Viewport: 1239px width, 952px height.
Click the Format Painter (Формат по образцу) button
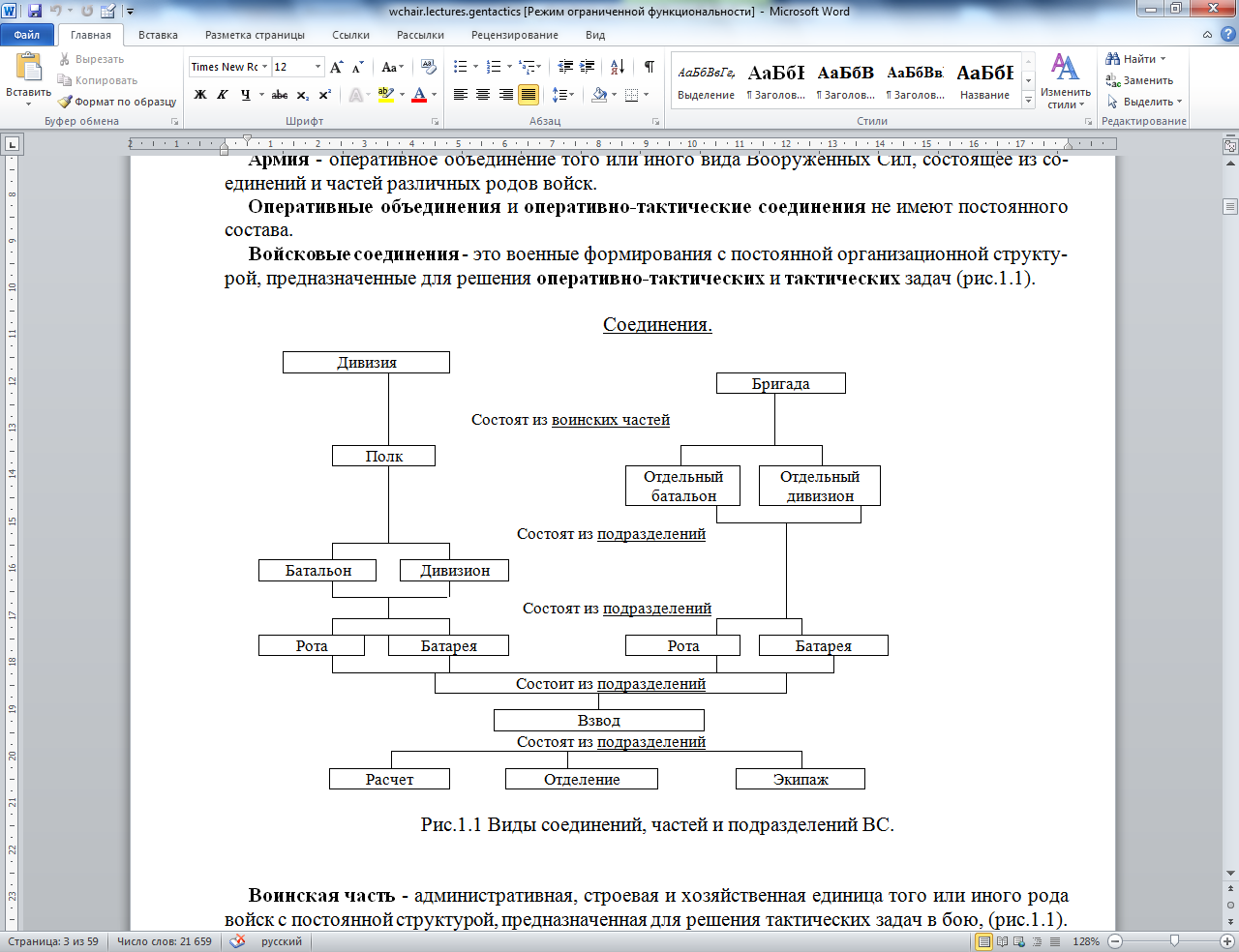[x=117, y=102]
